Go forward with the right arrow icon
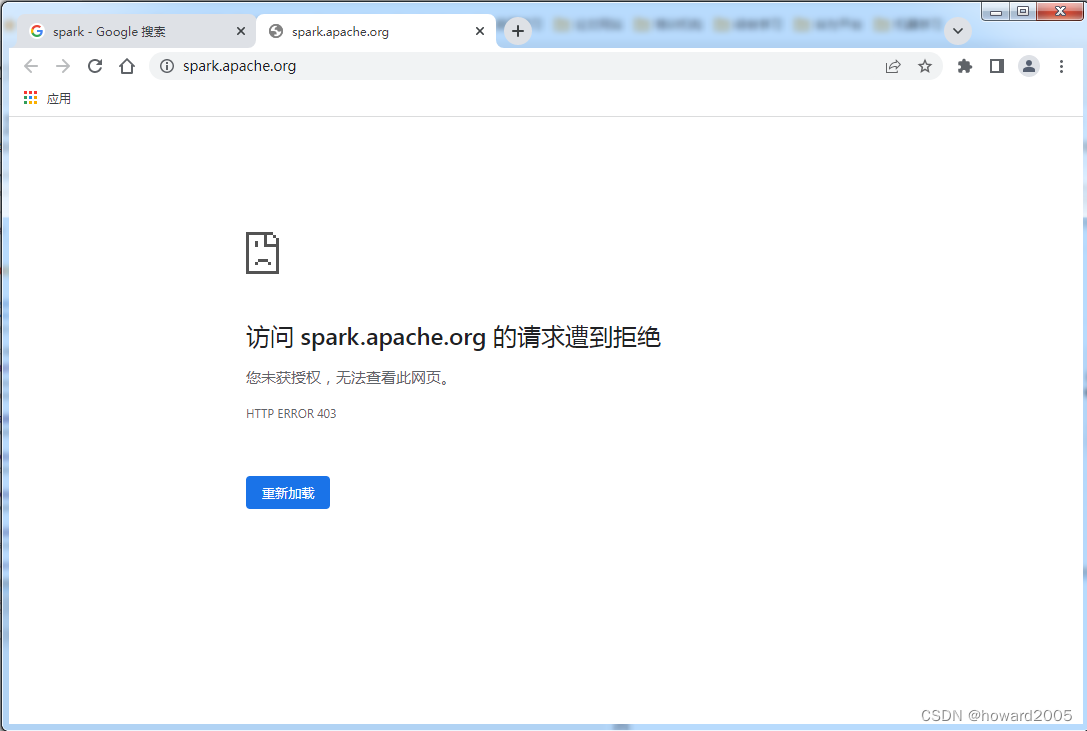 tap(63, 66)
